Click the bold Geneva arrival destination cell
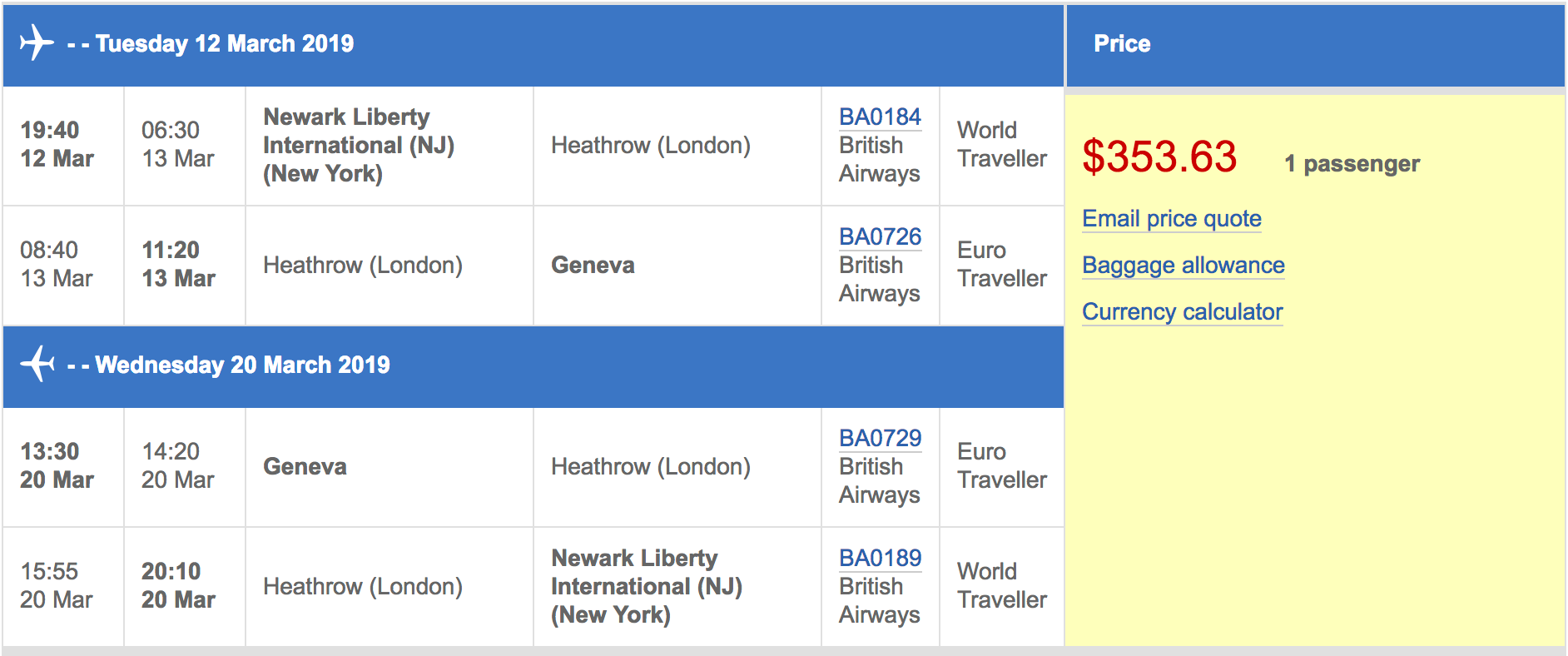 593,266
